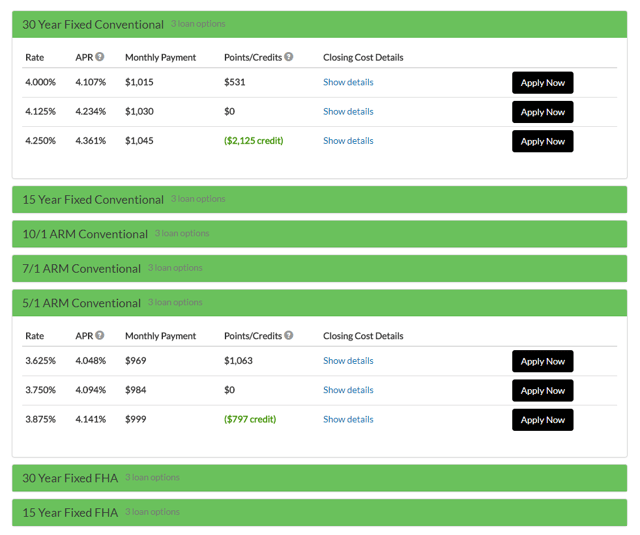The image size is (640, 535).
Task: Click the $1,030 monthly payment
Action: [x=139, y=111]
